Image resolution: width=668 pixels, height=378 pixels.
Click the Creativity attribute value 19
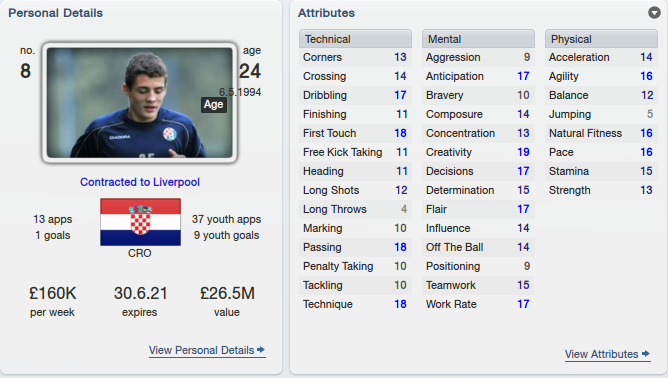(x=523, y=152)
